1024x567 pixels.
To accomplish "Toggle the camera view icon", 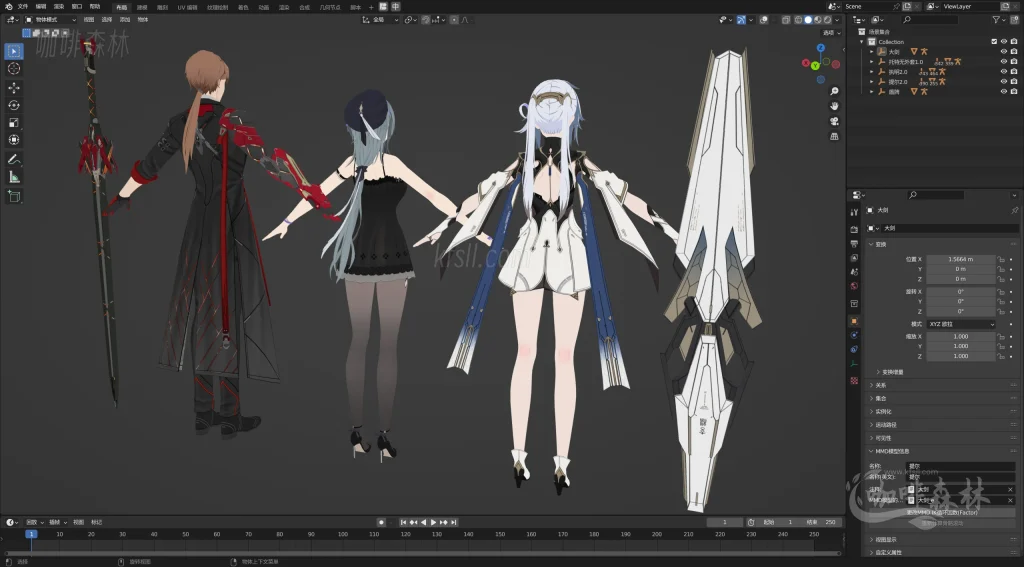I will [834, 122].
